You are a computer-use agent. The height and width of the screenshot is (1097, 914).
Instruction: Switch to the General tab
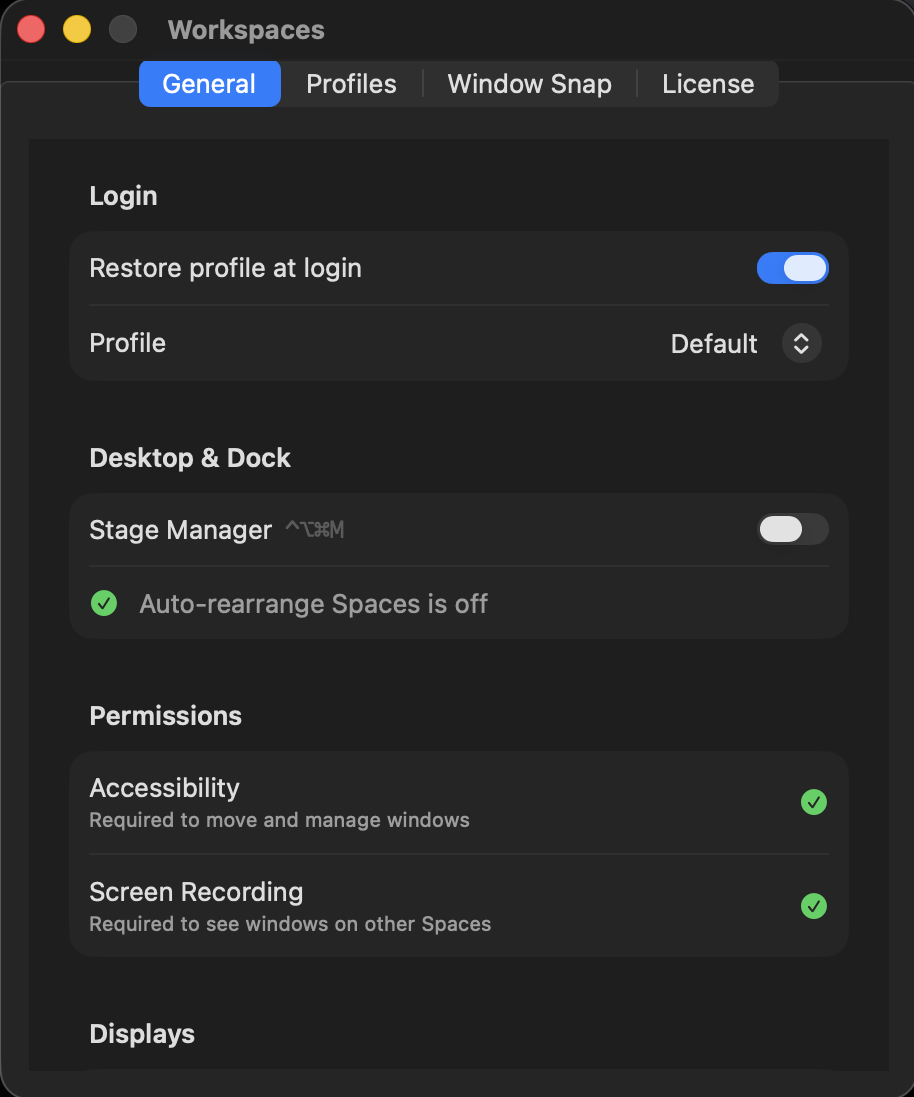209,84
